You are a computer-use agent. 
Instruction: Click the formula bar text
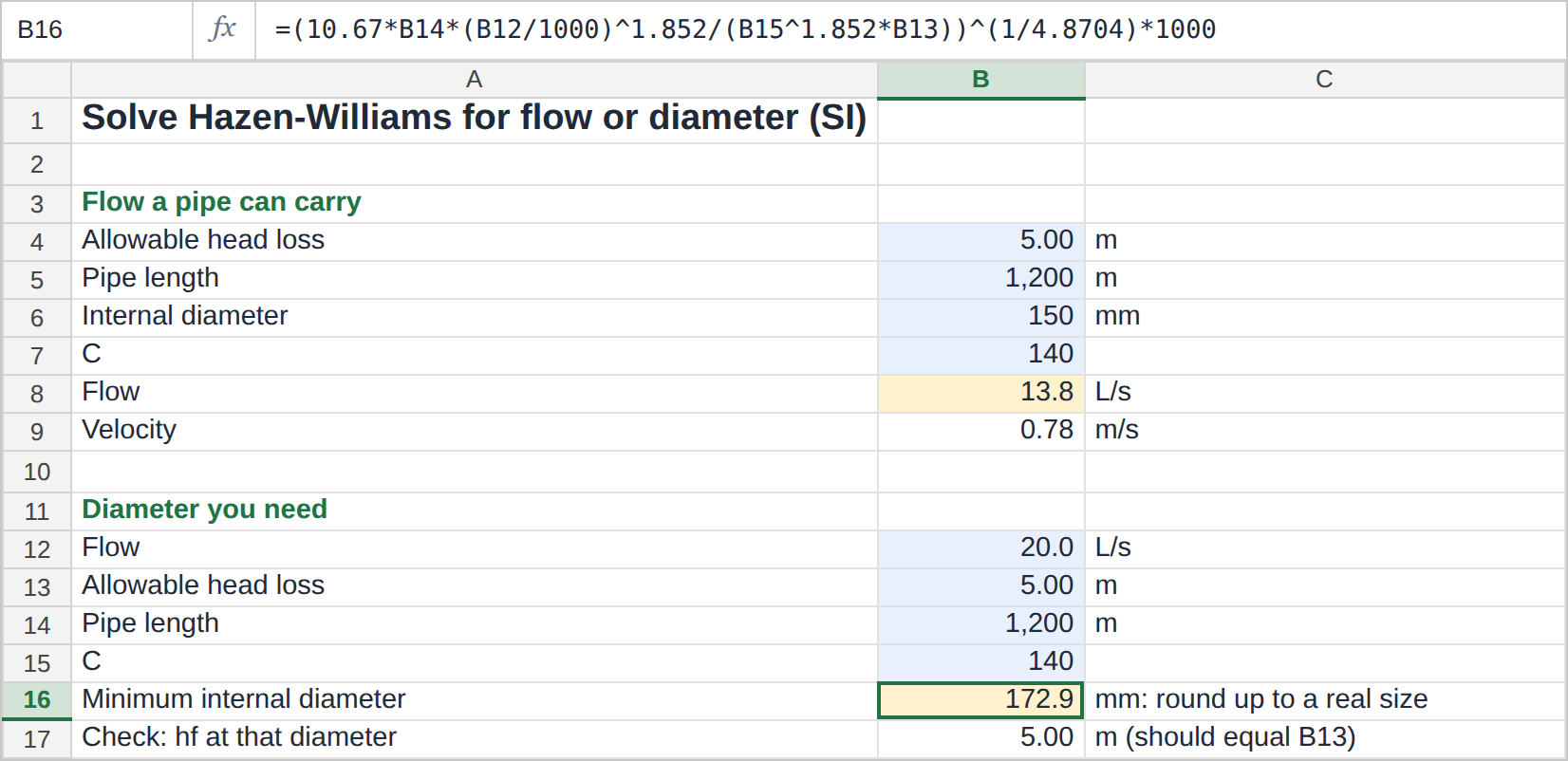pos(745,29)
